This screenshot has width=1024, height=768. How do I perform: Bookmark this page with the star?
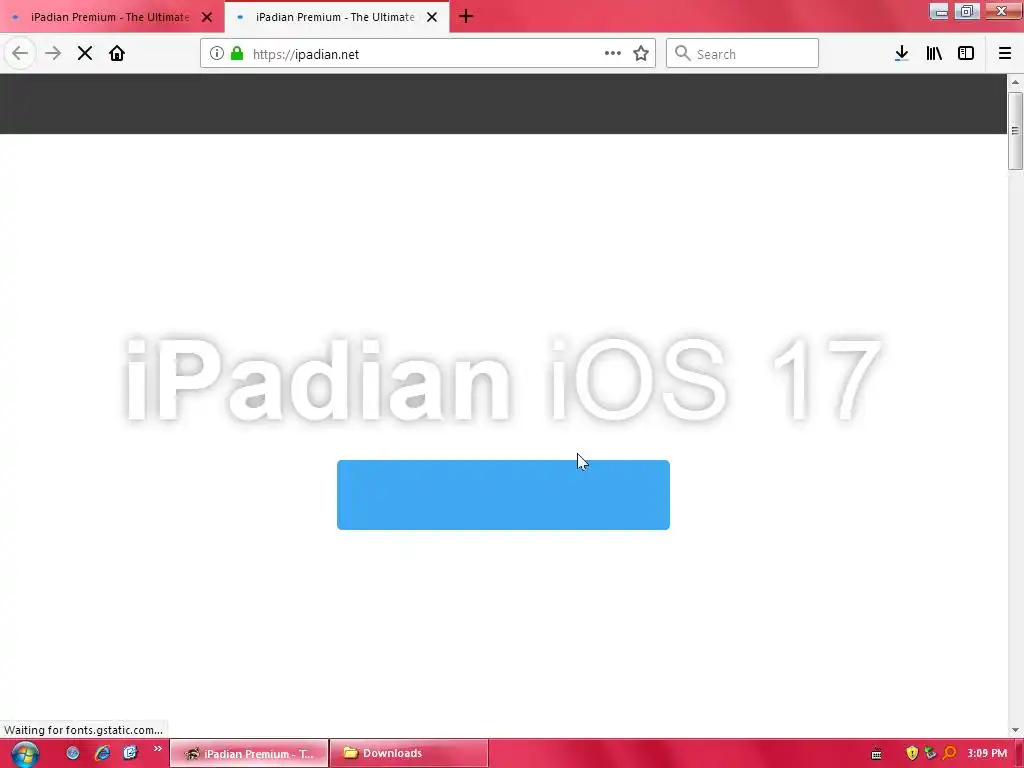(641, 54)
